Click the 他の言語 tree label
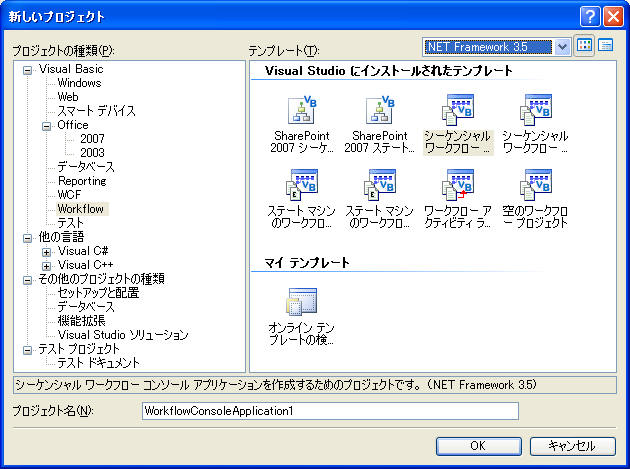The width and height of the screenshot is (630, 469). (61, 237)
